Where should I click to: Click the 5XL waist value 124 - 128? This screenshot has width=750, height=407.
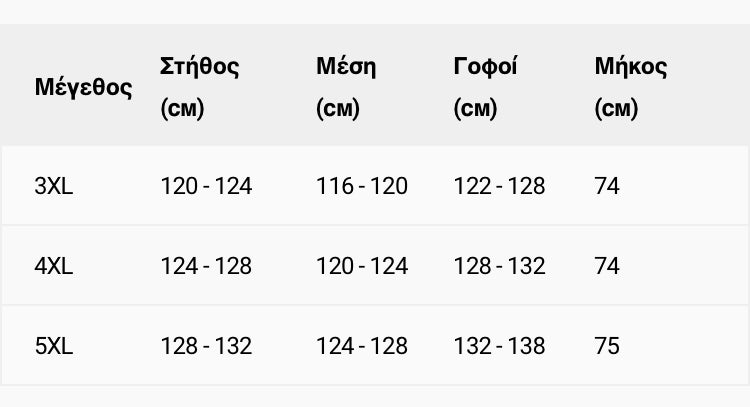coord(362,346)
